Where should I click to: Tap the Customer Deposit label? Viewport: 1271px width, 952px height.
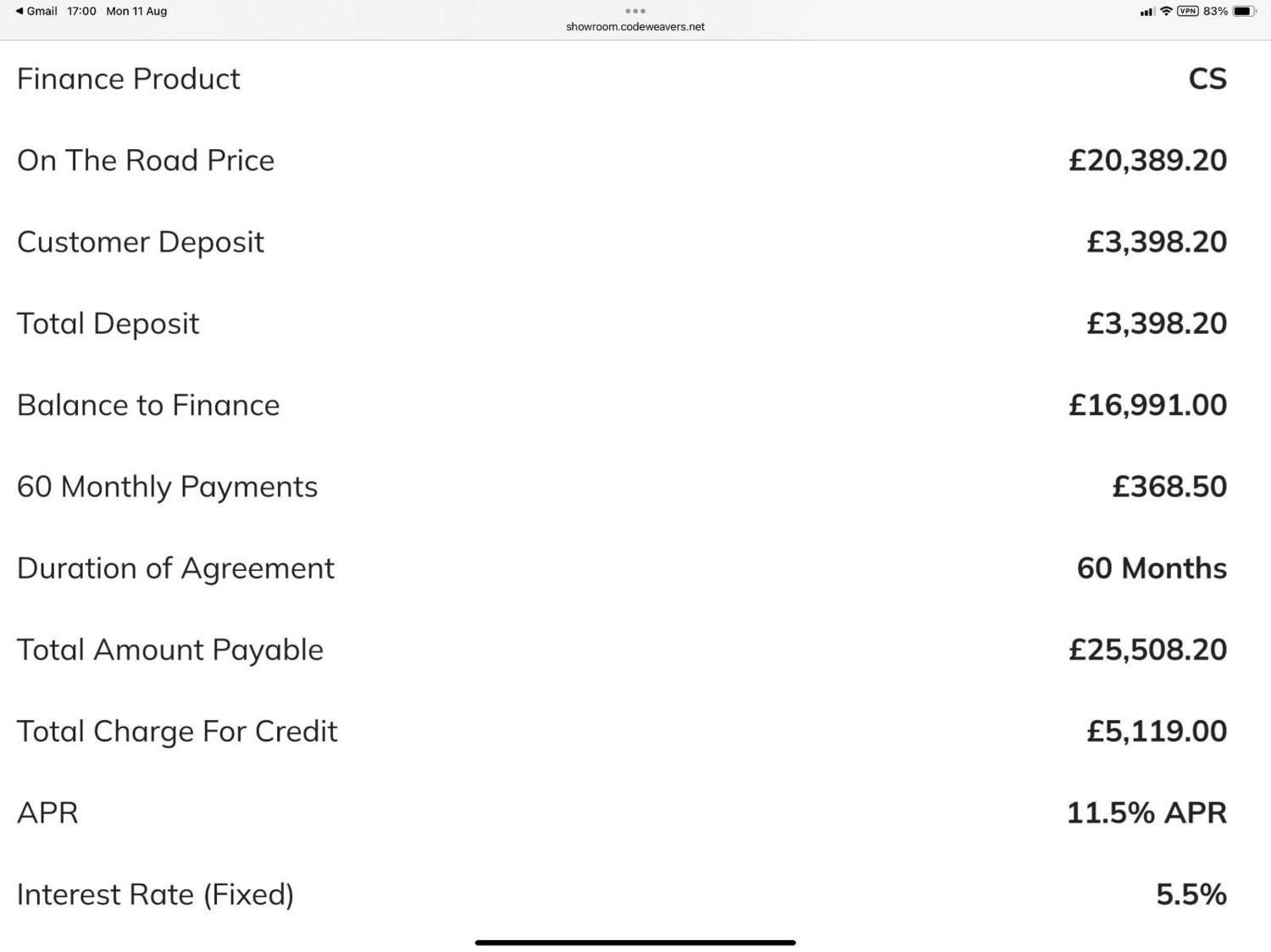coord(141,242)
